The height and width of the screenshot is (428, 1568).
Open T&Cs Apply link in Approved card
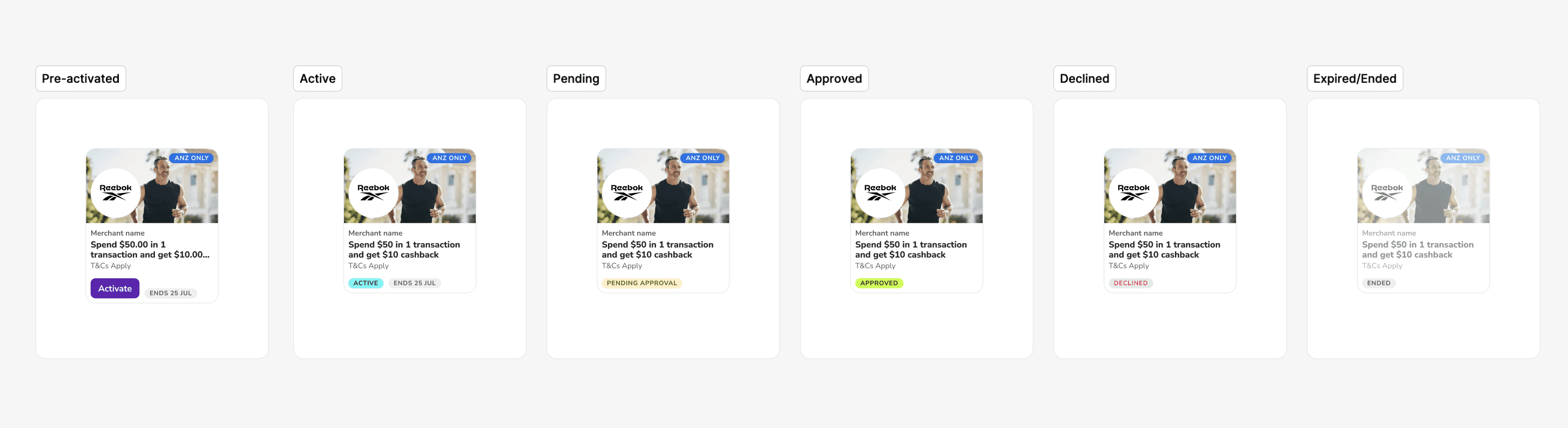tap(875, 266)
